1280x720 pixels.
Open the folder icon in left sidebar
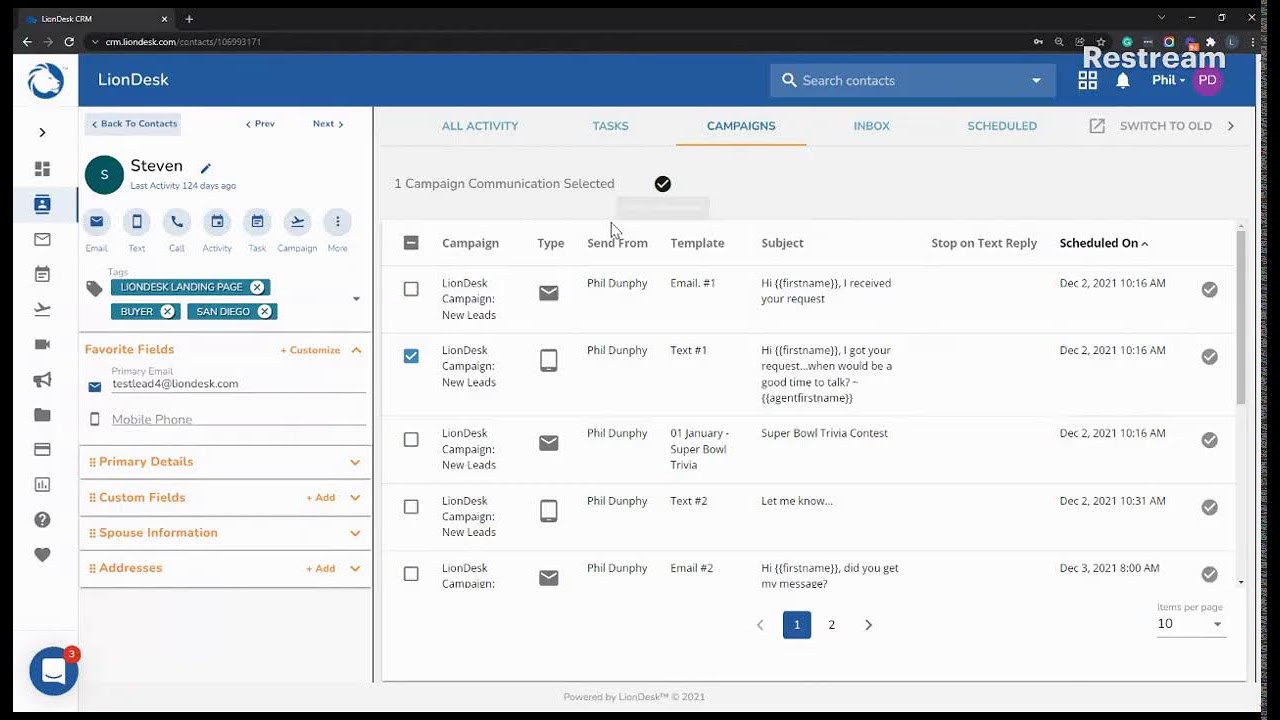[x=42, y=415]
